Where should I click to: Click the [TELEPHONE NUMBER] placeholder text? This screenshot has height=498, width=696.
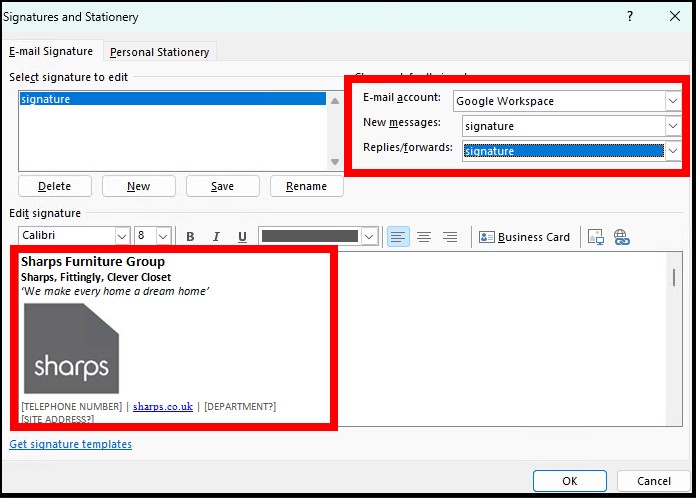pyautogui.click(x=71, y=407)
